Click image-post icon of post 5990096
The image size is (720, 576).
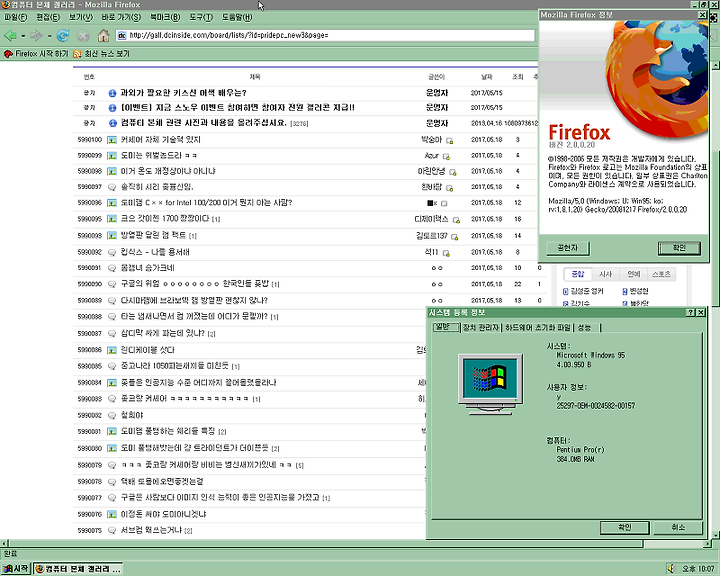tap(112, 203)
